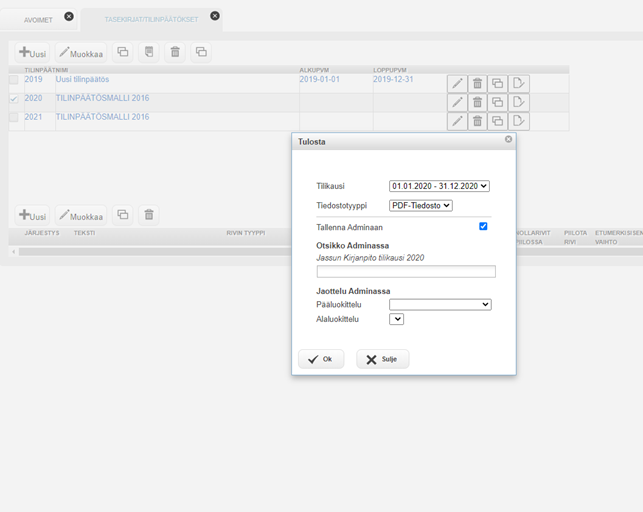Uncheck Tallenna Adminaan checkbox
Viewport: 643px width, 512px height.
coord(483,226)
